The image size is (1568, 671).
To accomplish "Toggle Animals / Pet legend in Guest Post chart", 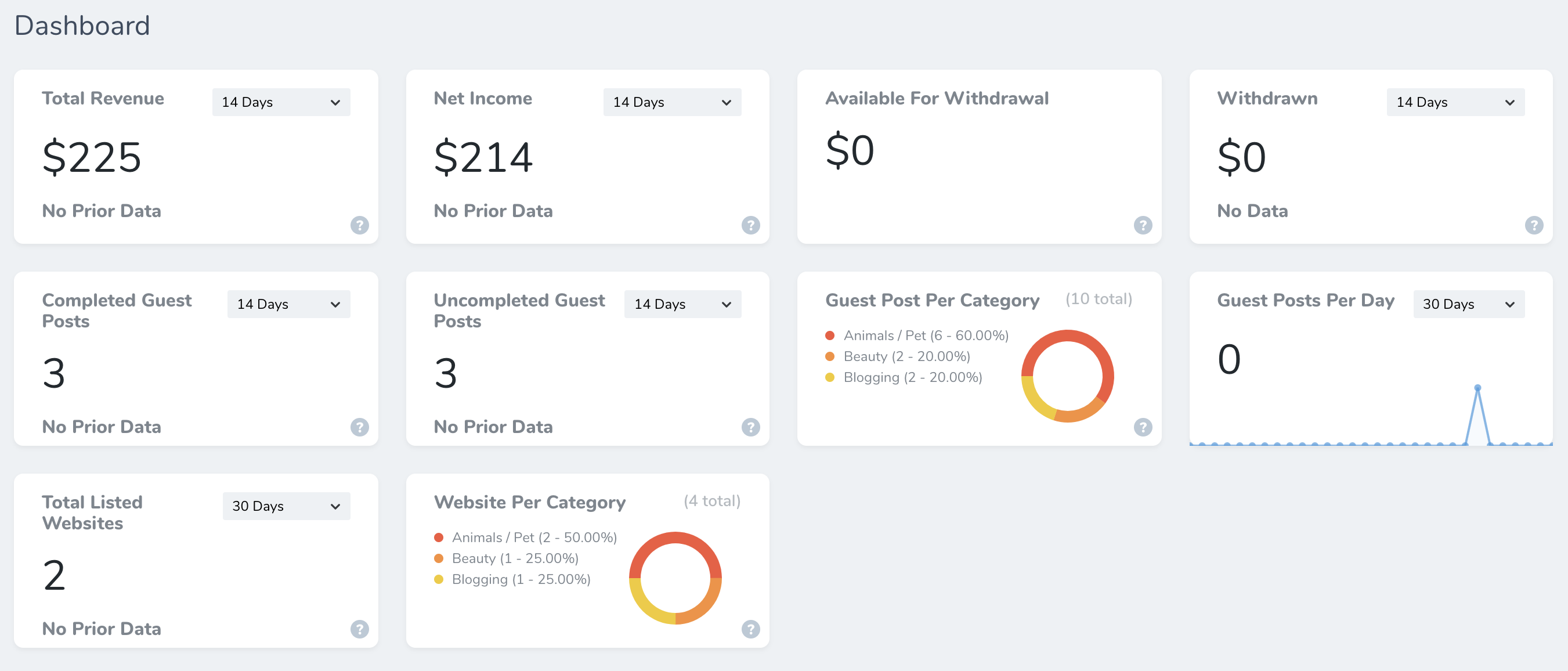I will pos(917,335).
